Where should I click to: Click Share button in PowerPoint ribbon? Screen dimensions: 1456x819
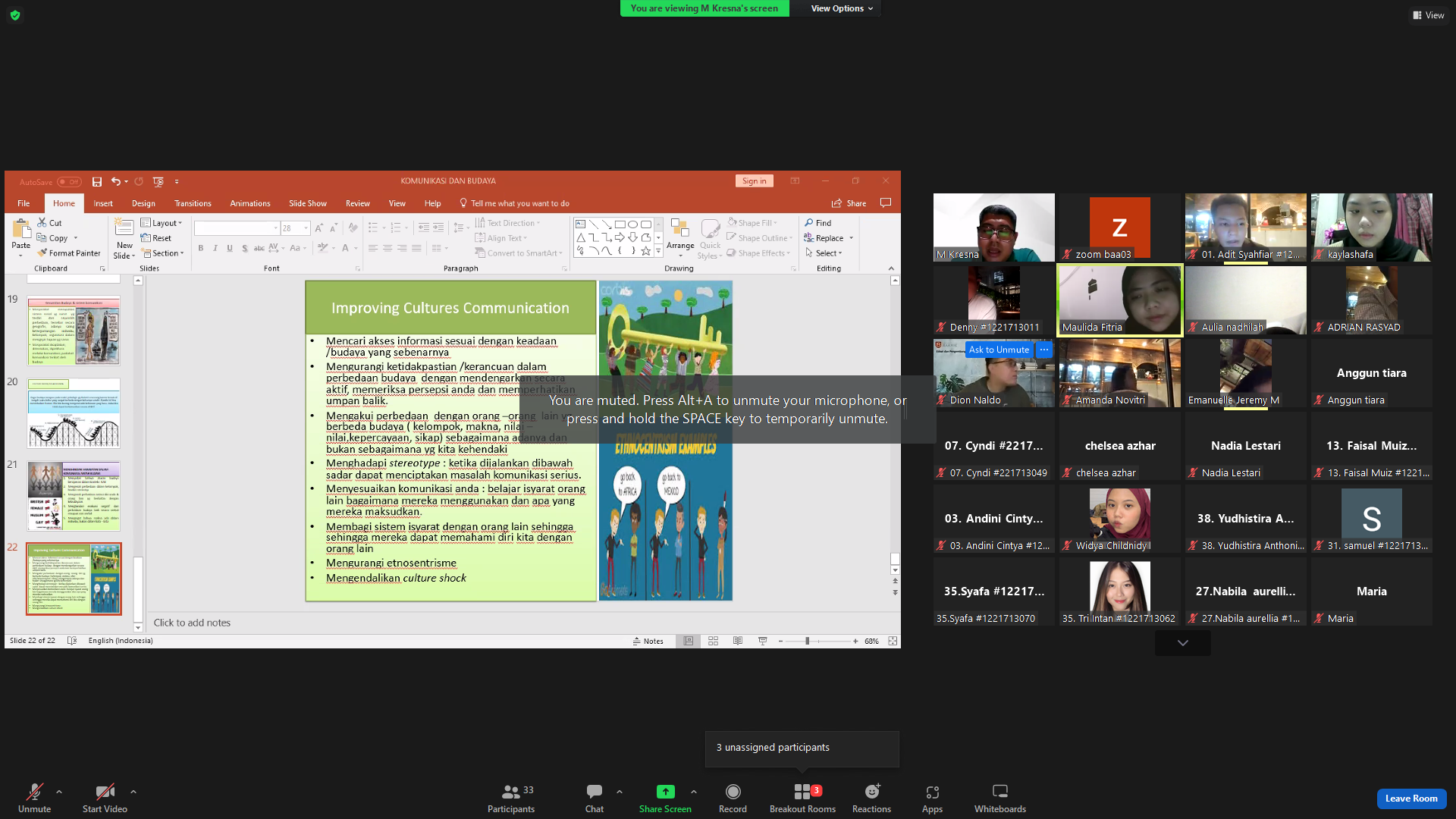point(849,203)
